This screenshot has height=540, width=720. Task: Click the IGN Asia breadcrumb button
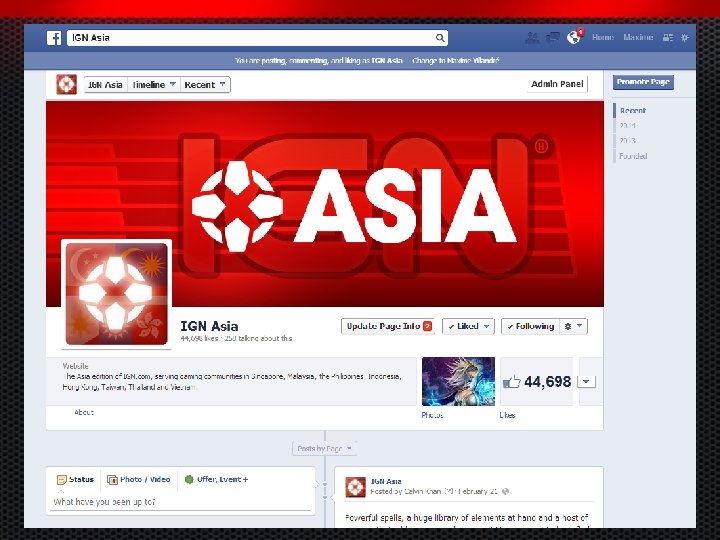point(105,85)
